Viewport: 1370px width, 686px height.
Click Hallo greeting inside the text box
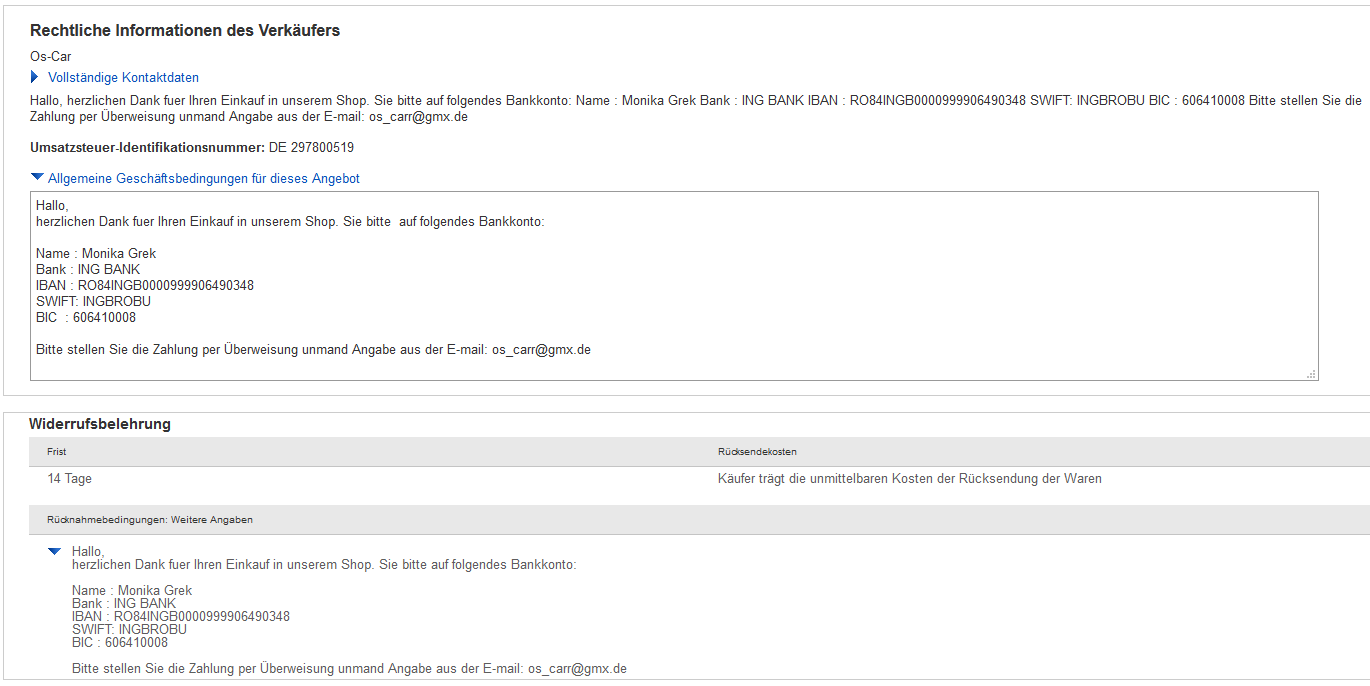tap(52, 205)
